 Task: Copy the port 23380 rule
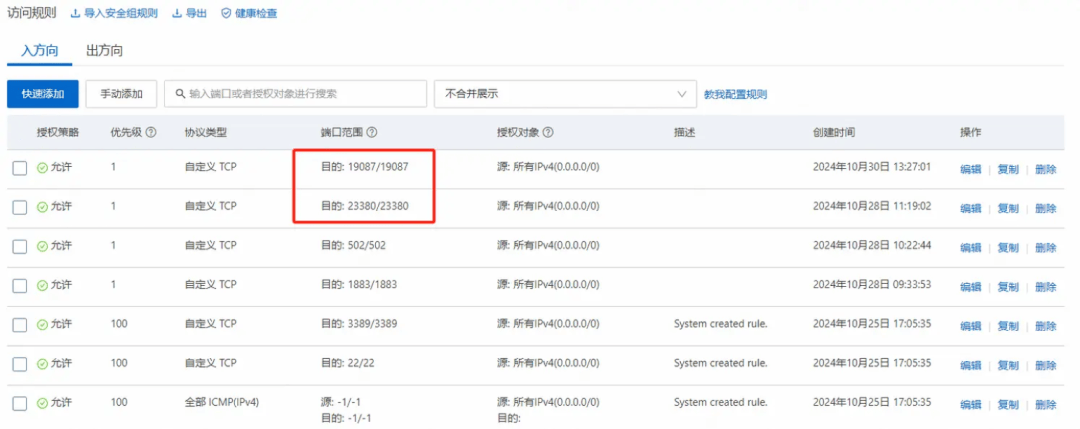click(x=1008, y=208)
